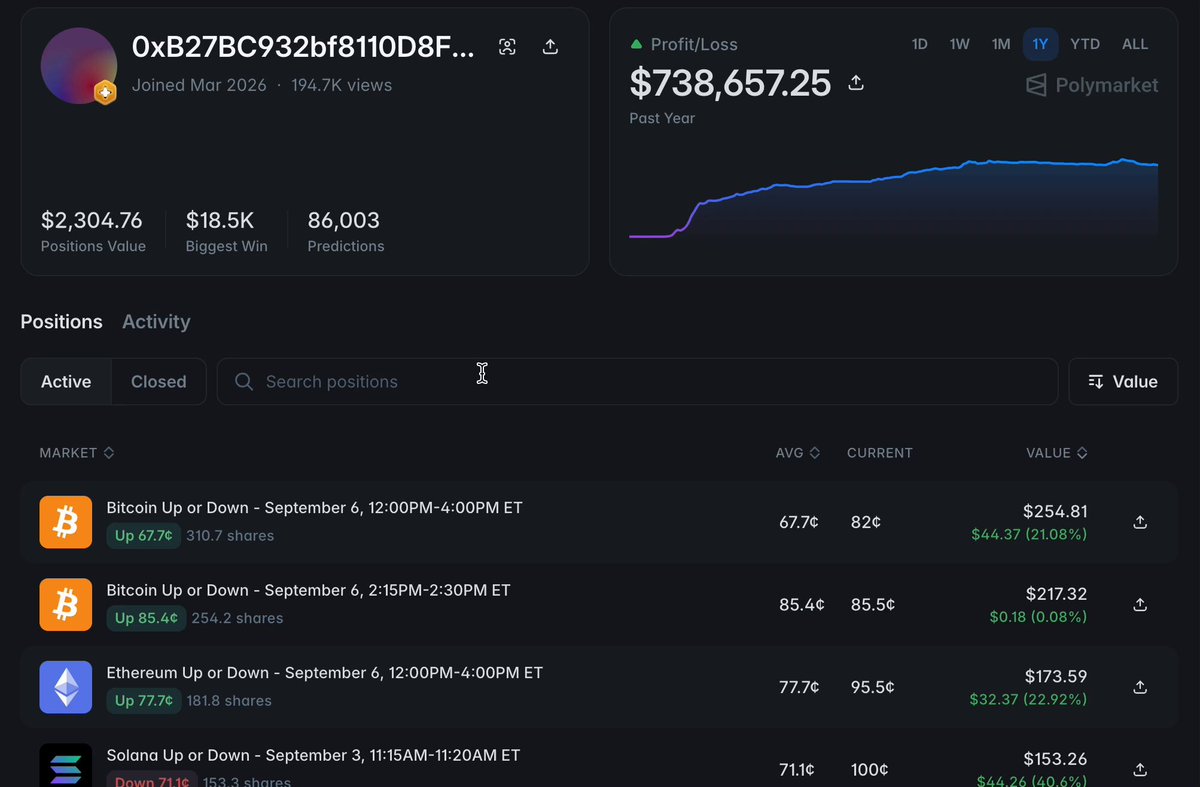Sort positions by the MARKET column header
Screen dimensions: 1200x787
click(77, 453)
